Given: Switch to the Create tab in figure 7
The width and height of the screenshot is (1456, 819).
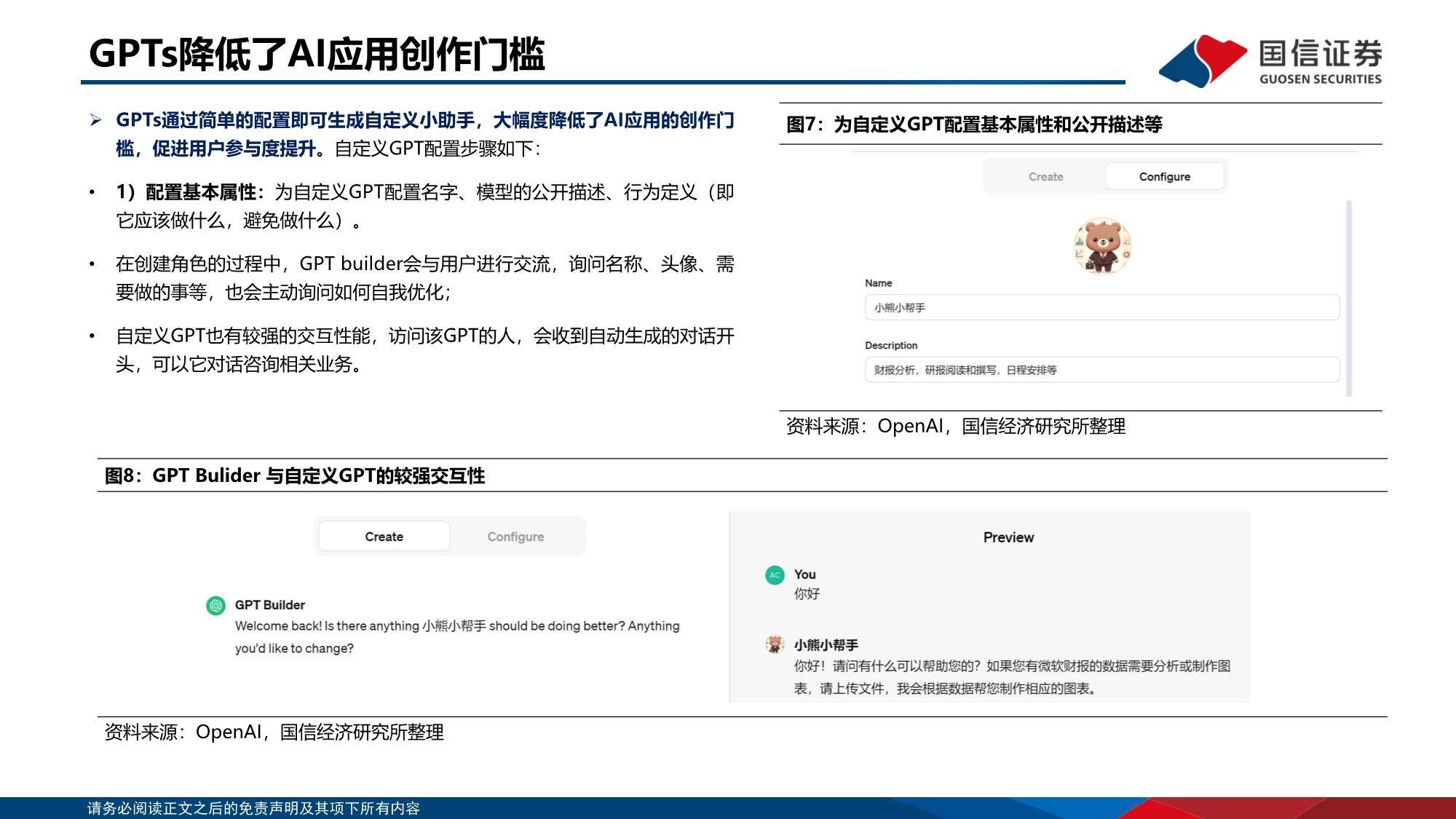Looking at the screenshot, I should click(1045, 177).
